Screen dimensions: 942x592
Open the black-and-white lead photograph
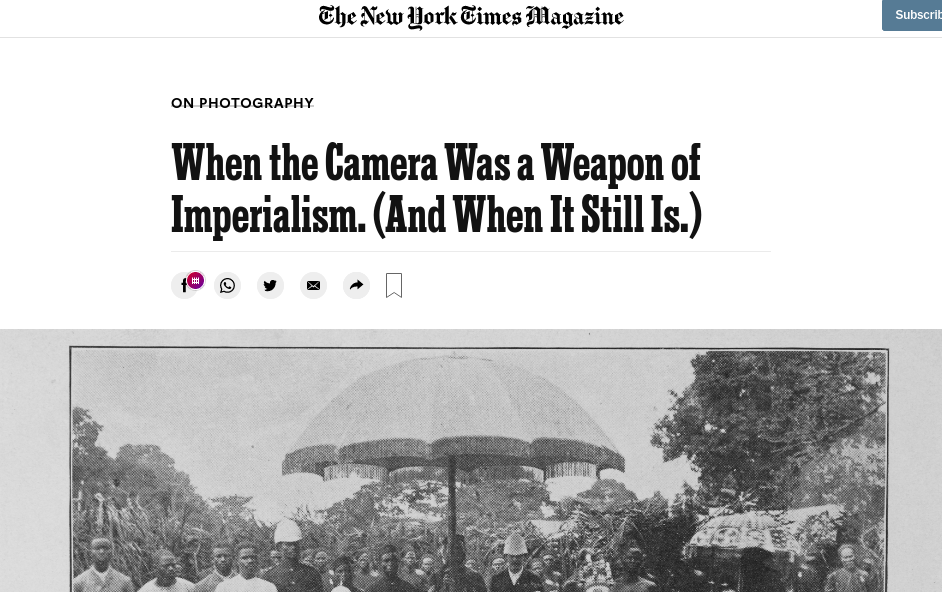coord(479,470)
